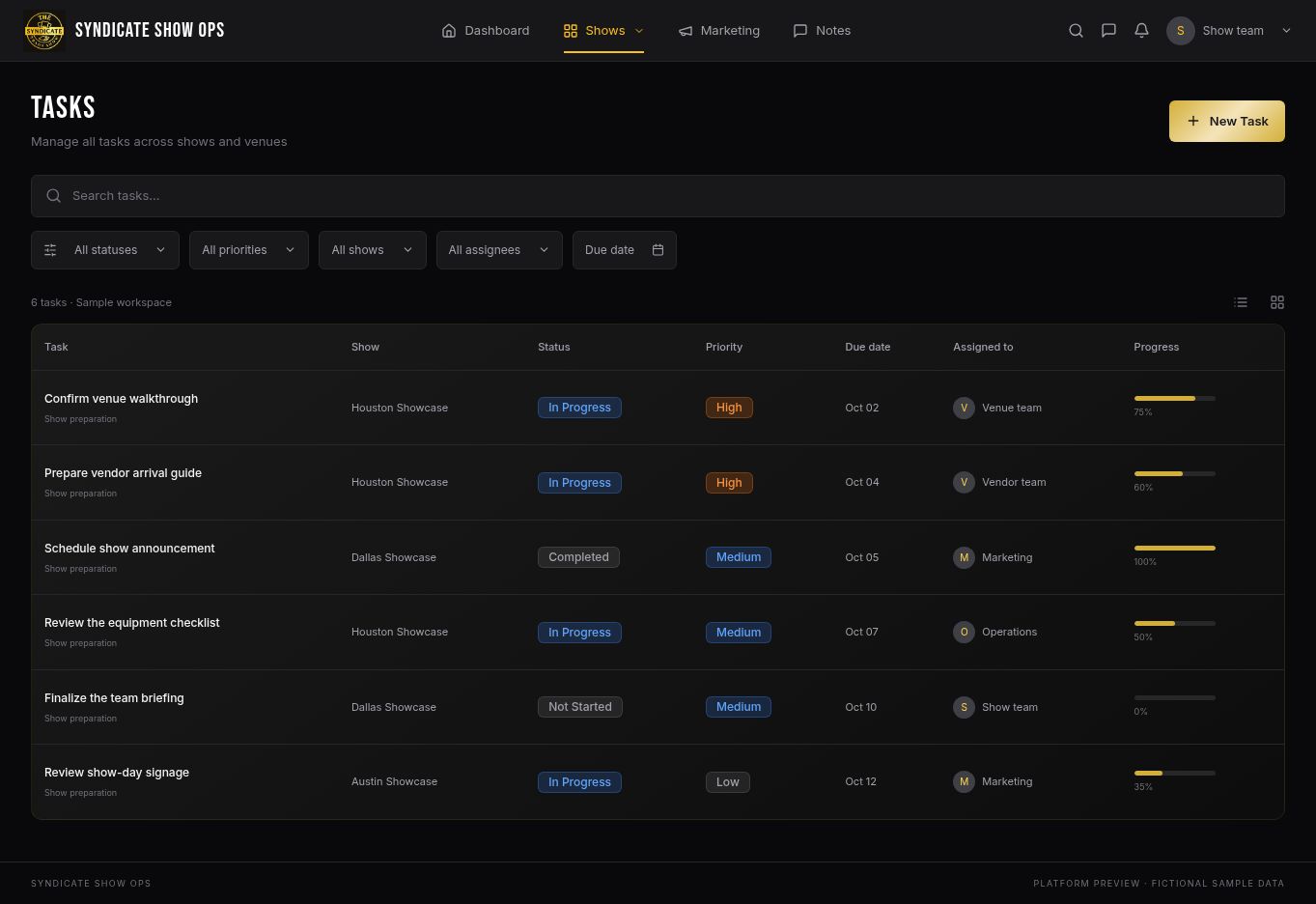Open the All statuses filter dropdown

pyautogui.click(x=104, y=250)
